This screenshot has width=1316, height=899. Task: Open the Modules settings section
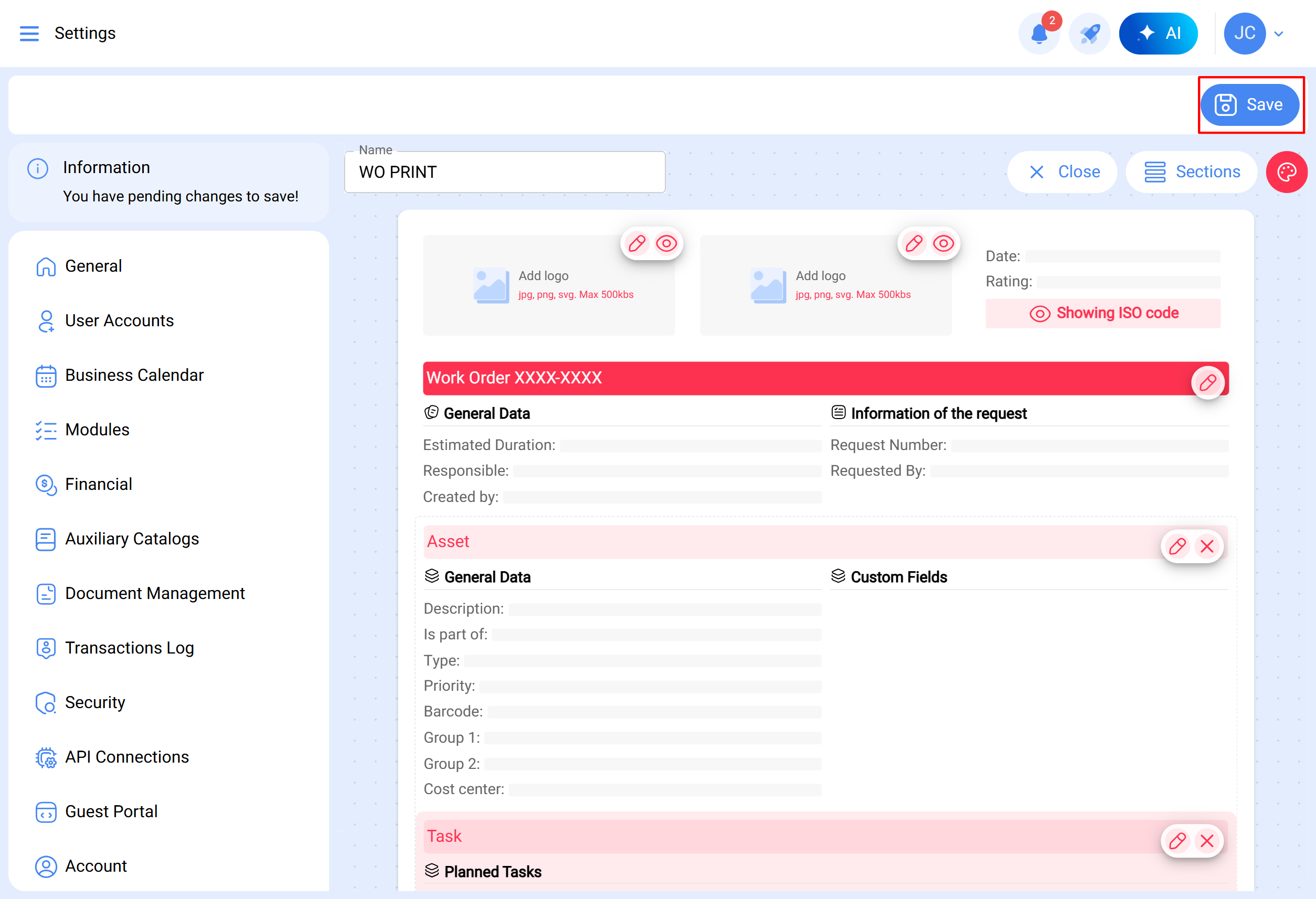click(x=97, y=429)
